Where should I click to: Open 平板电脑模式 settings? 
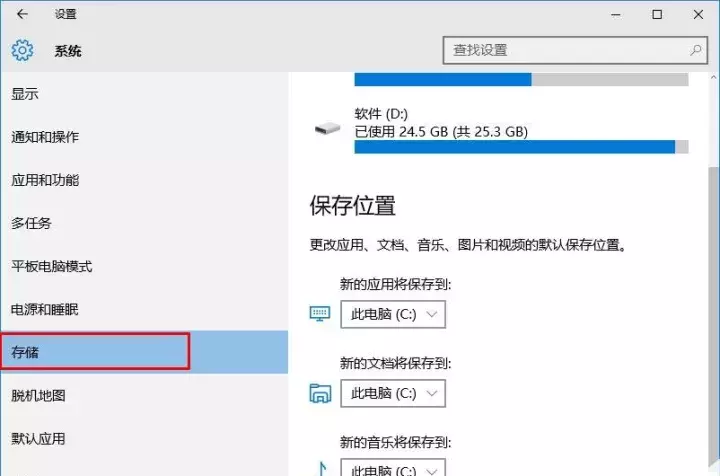tap(144, 266)
